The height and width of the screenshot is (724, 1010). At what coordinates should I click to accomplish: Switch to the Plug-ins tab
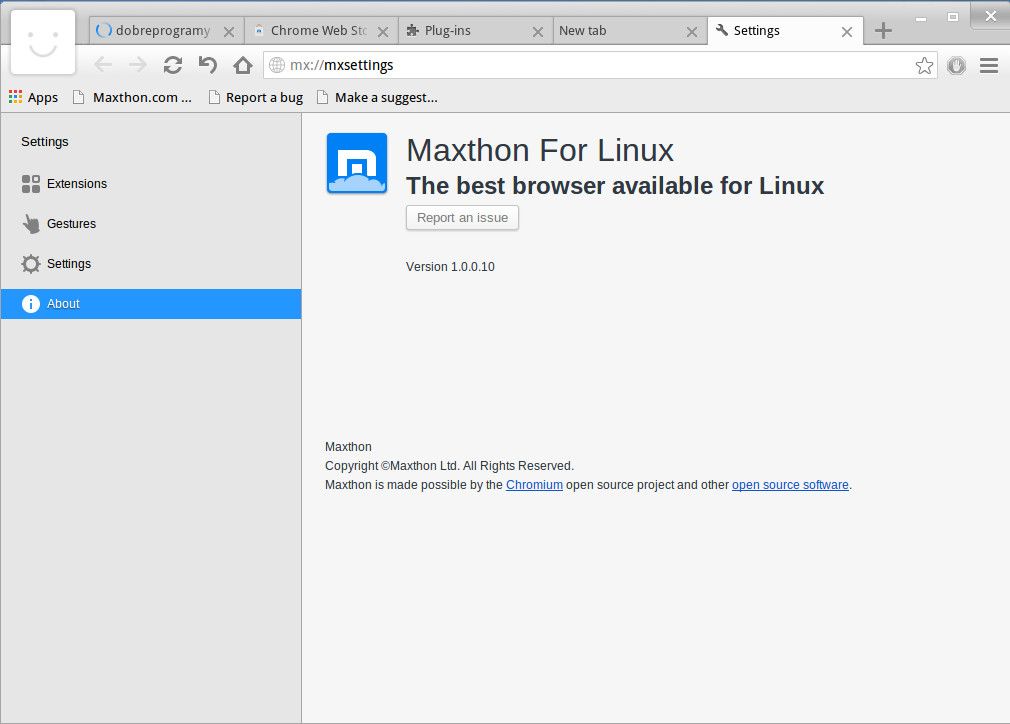[x=475, y=30]
